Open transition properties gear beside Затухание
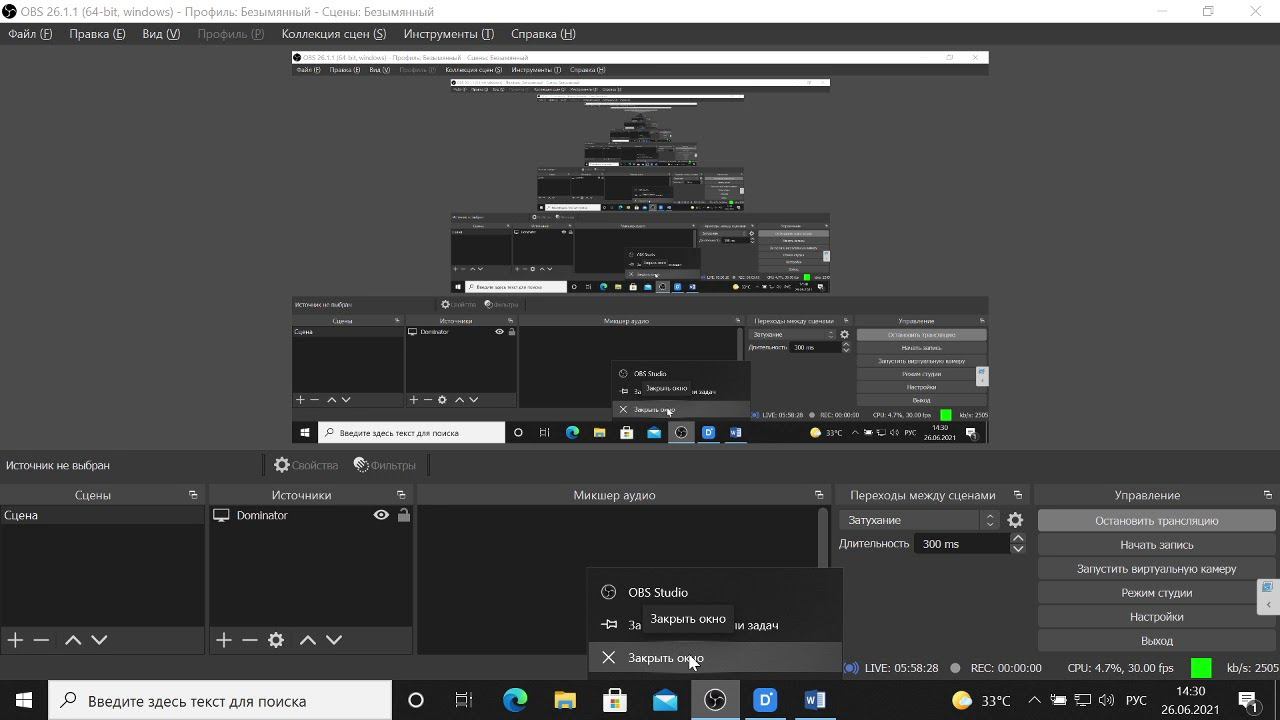The height and width of the screenshot is (720, 1280). click(1015, 520)
